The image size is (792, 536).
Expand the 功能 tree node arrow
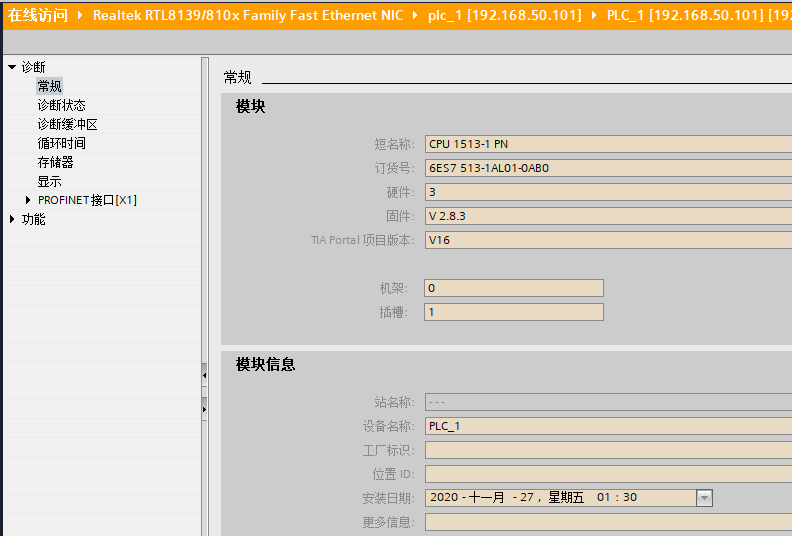12,219
